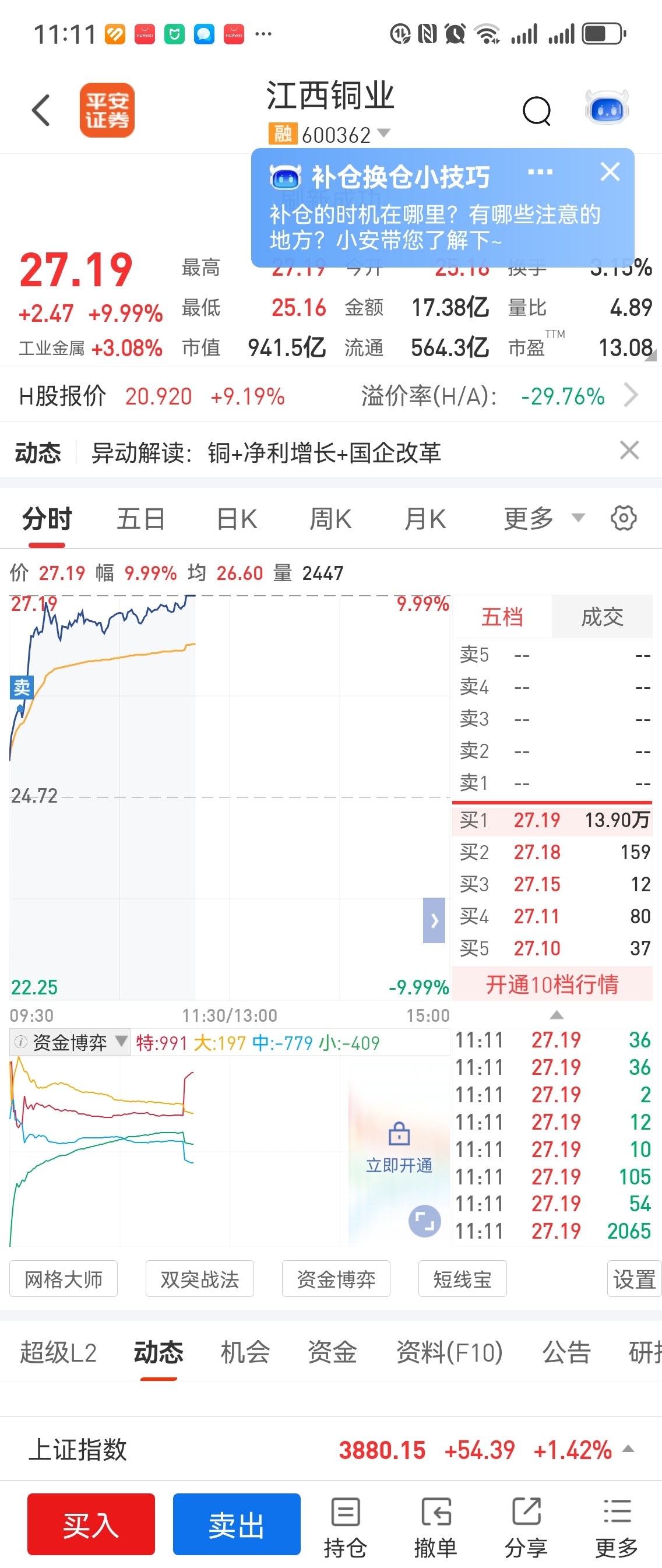Screen dimensions: 662x1568
Task: Open the robot assistant avatar
Action: [x=607, y=108]
